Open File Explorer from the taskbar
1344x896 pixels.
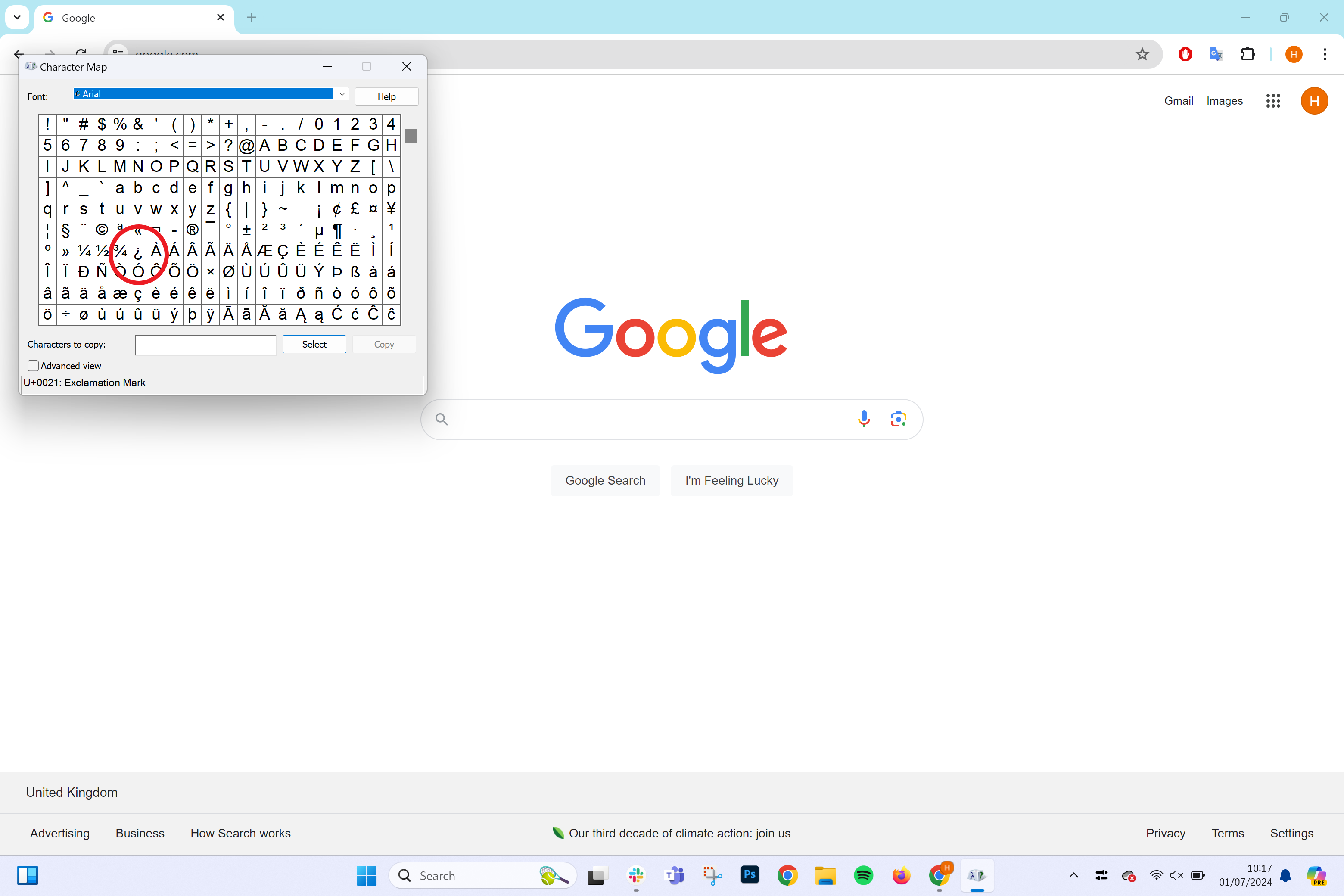(826, 875)
